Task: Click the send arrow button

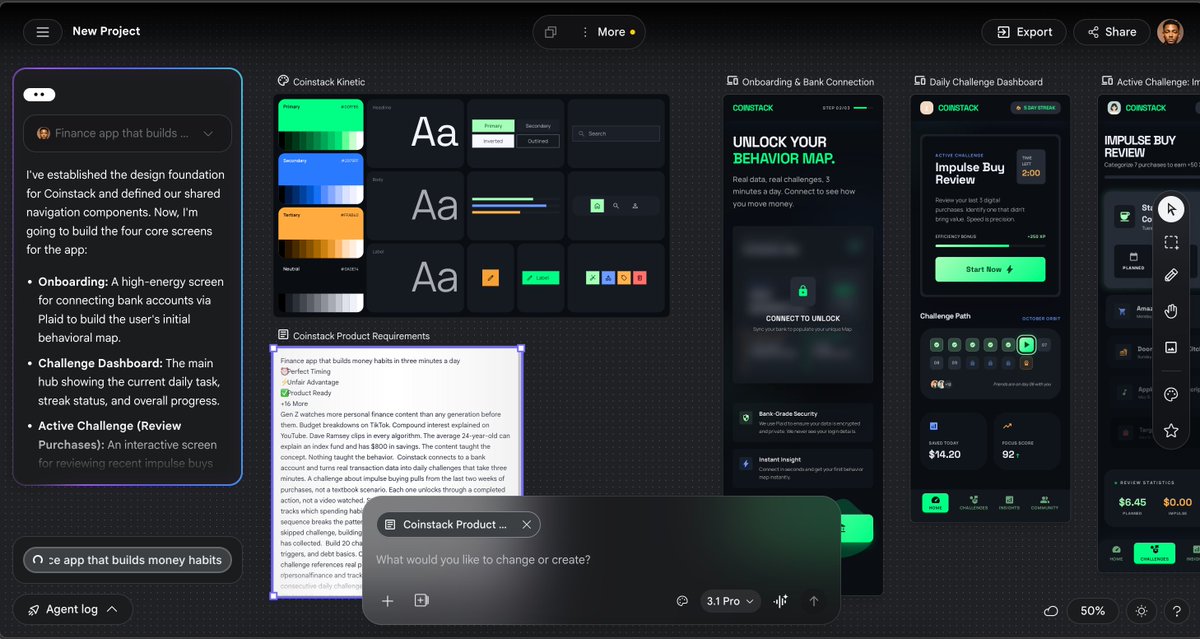Action: [814, 601]
